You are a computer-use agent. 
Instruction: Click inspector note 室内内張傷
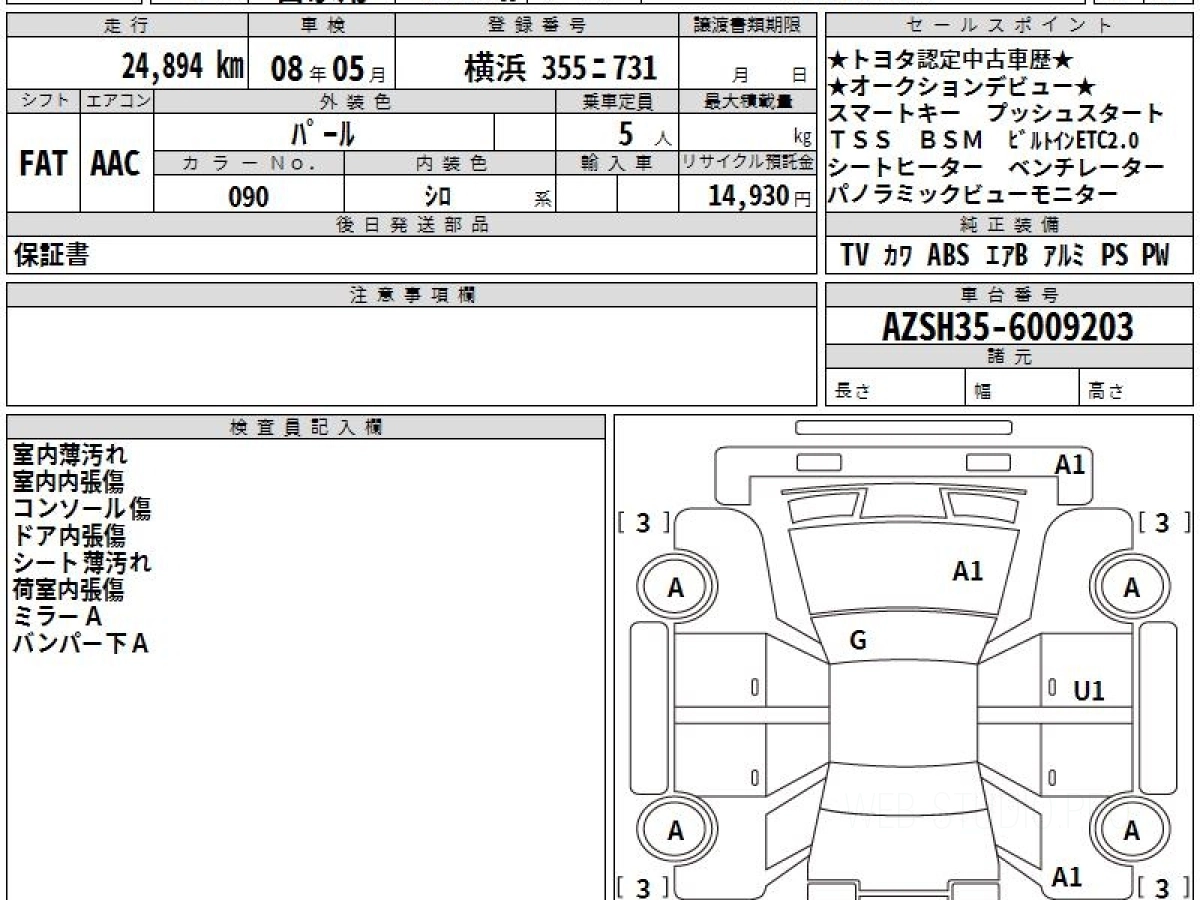[x=68, y=482]
